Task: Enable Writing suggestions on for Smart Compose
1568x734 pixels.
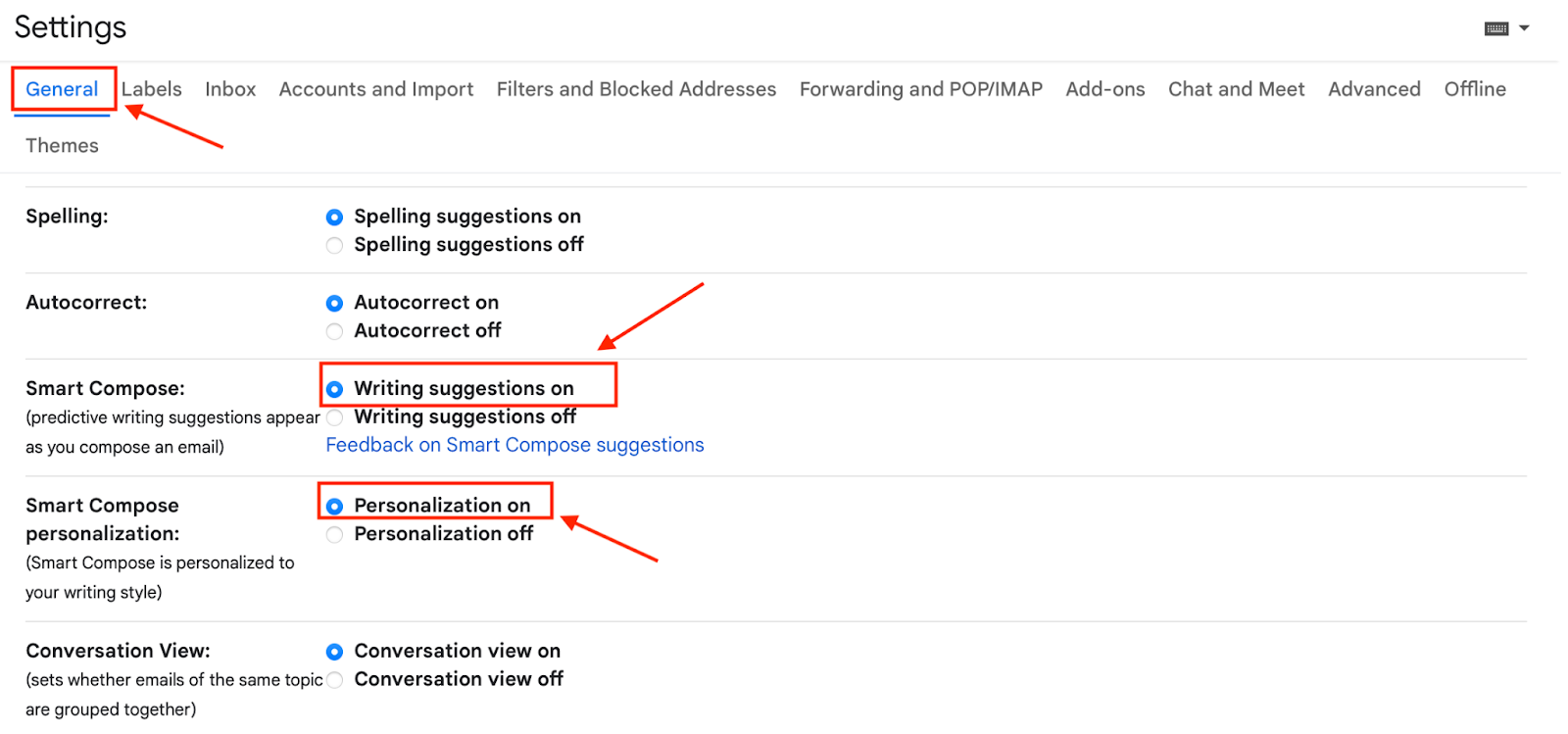Action: (334, 388)
